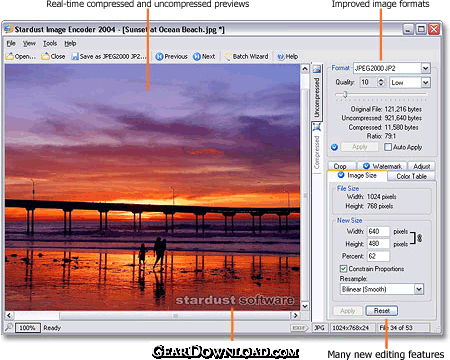Click the Open toolbar button

21,57
